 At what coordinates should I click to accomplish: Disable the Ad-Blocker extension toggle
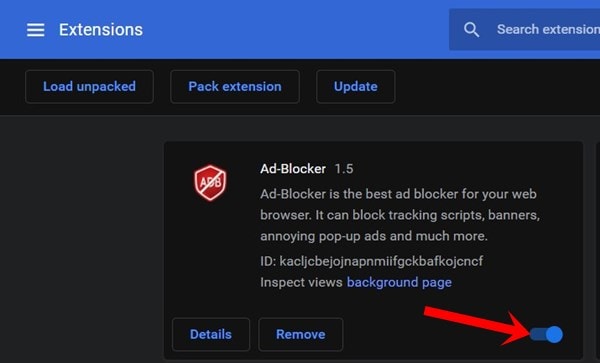[x=546, y=334]
